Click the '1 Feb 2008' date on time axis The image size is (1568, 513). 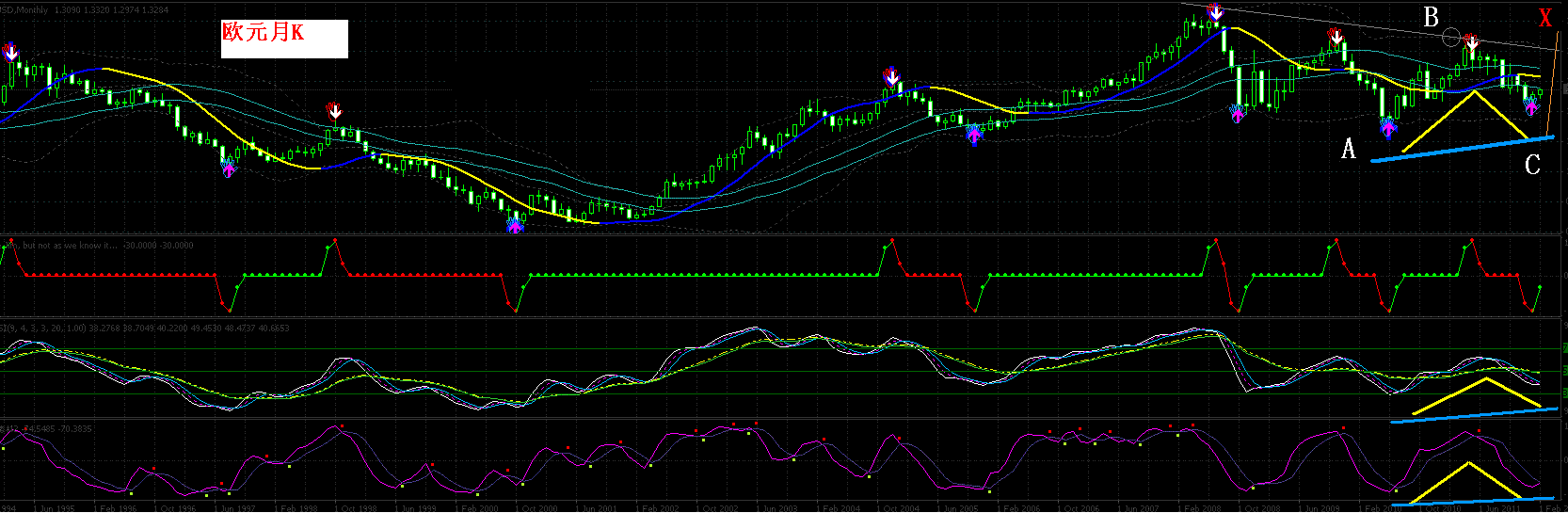pos(1200,508)
